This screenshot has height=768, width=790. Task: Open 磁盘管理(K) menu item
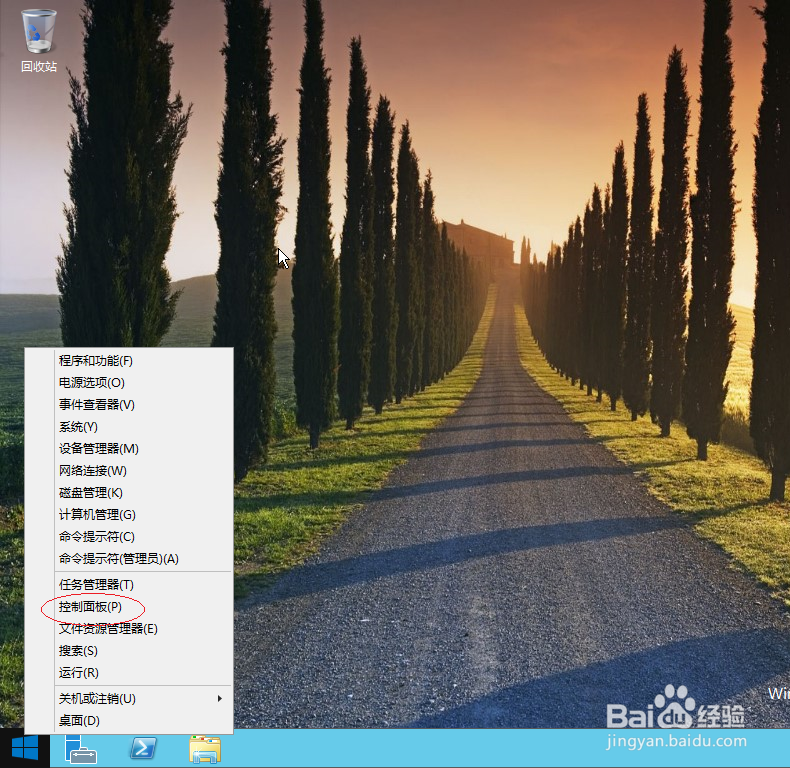pyautogui.click(x=129, y=493)
